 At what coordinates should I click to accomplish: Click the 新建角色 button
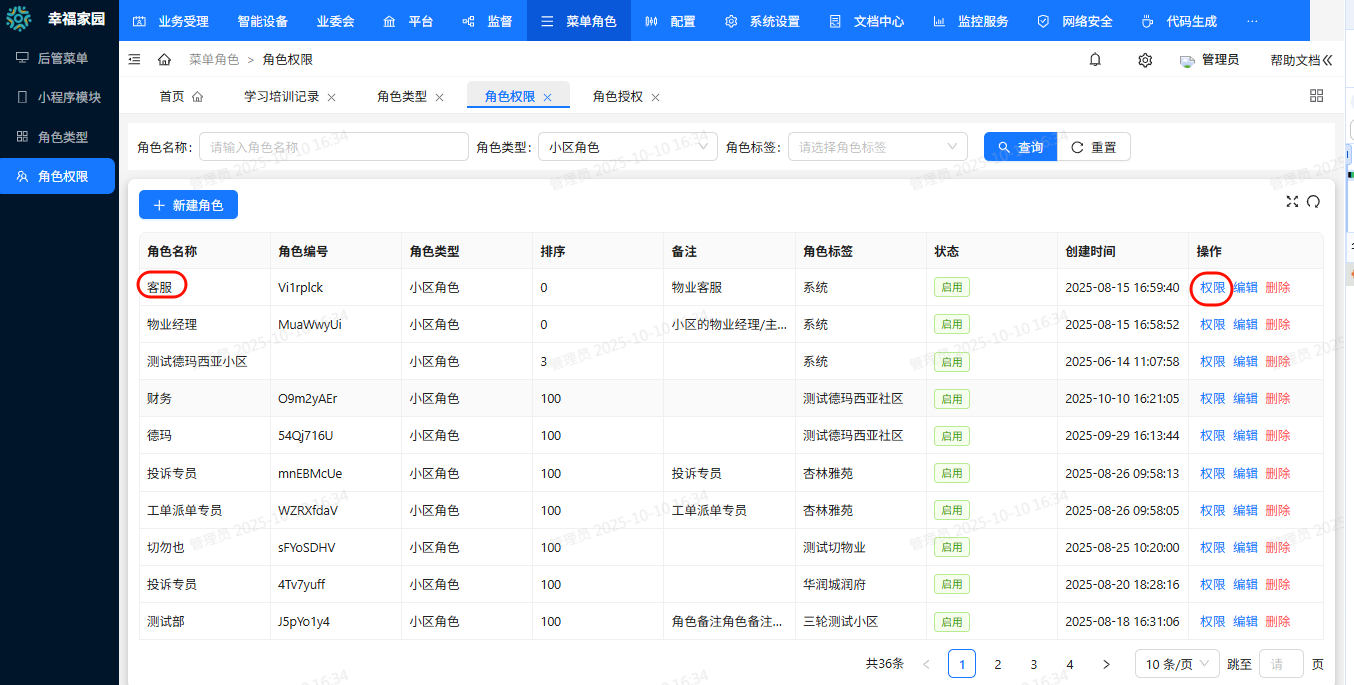tap(188, 205)
